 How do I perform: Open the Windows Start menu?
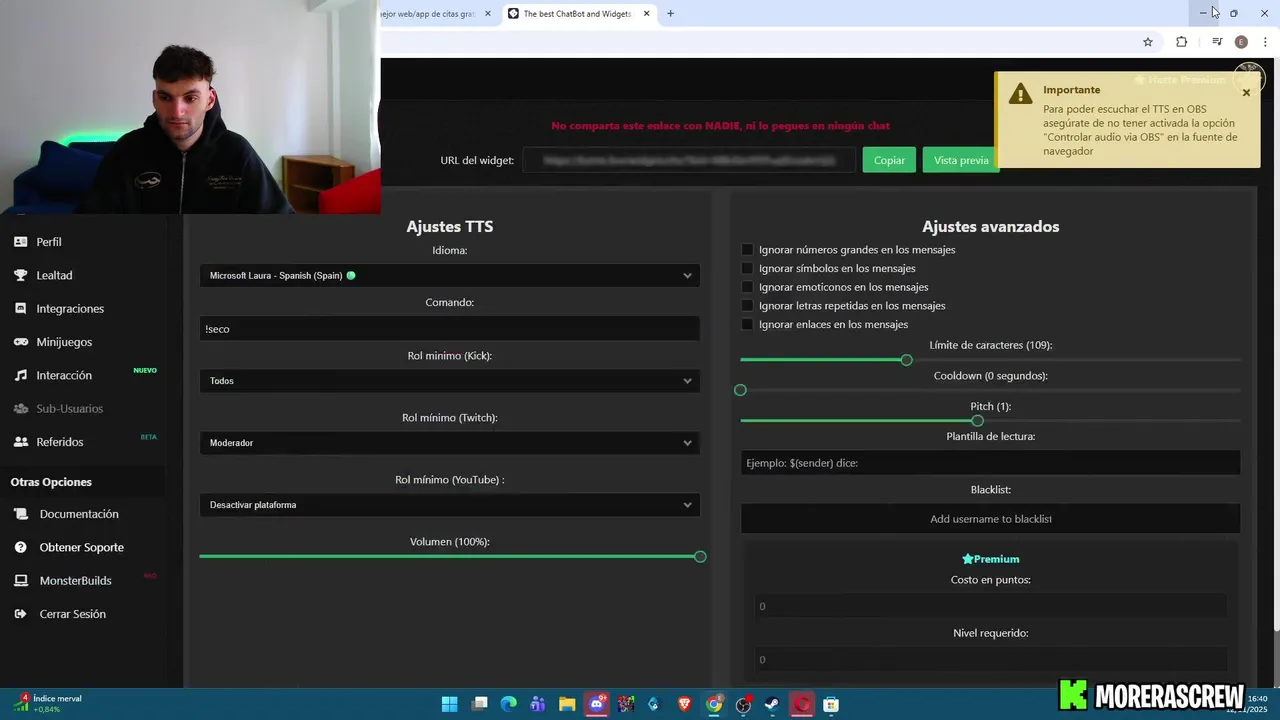[449, 704]
